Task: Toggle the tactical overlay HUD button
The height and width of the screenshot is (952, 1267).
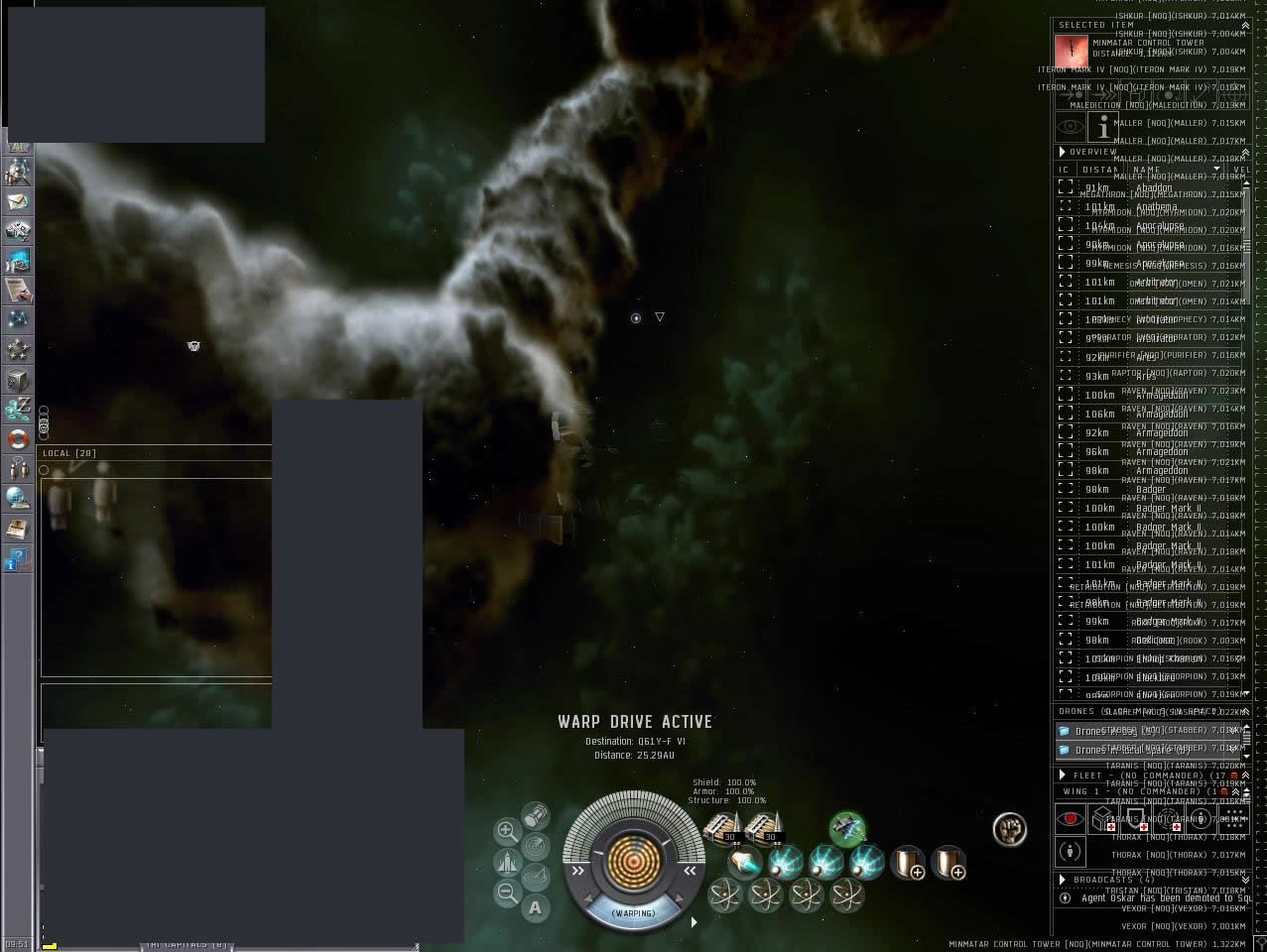Action: (536, 877)
